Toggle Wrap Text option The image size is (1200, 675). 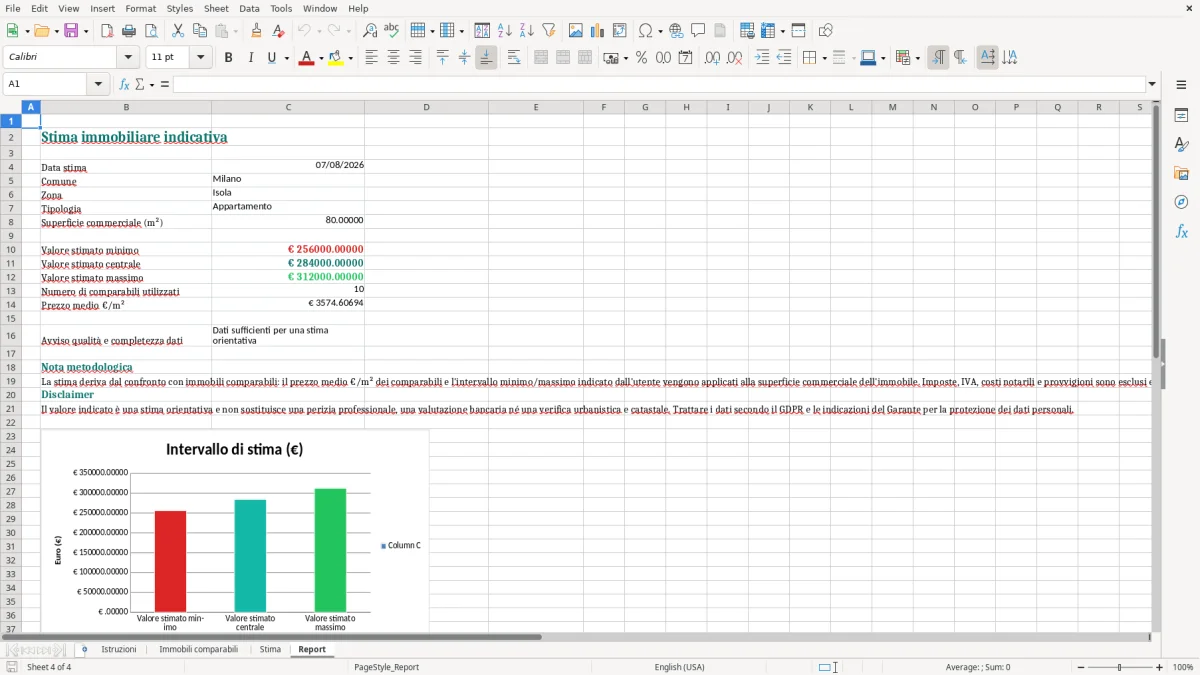[x=514, y=58]
